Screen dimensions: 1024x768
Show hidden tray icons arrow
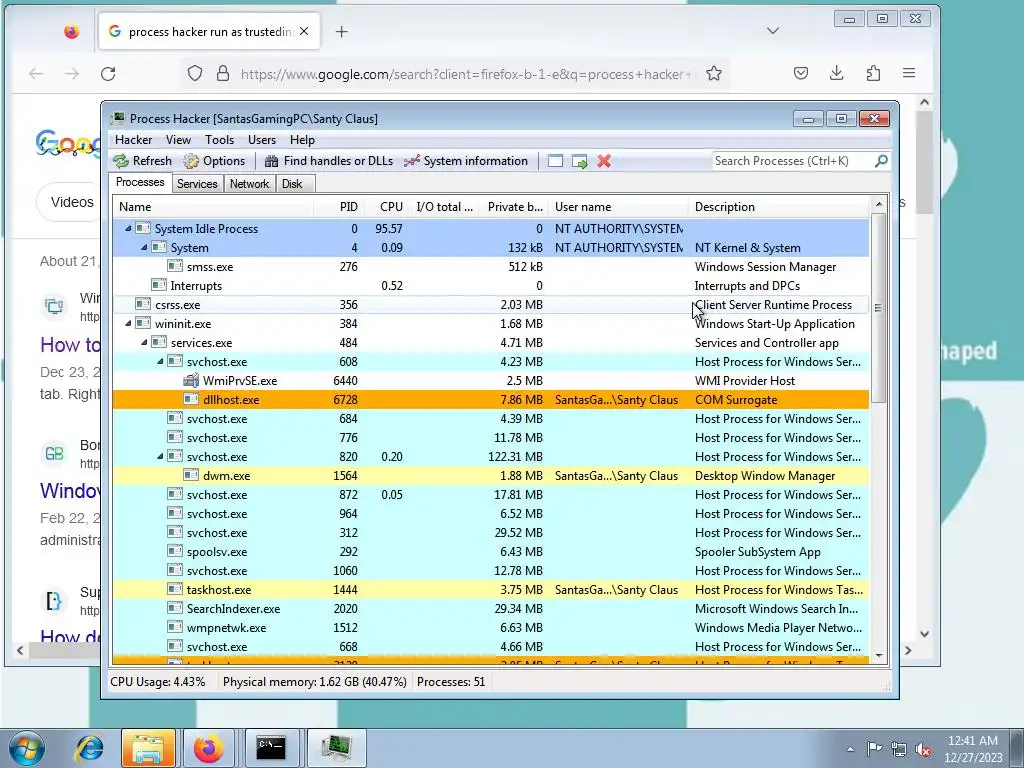[x=850, y=749]
